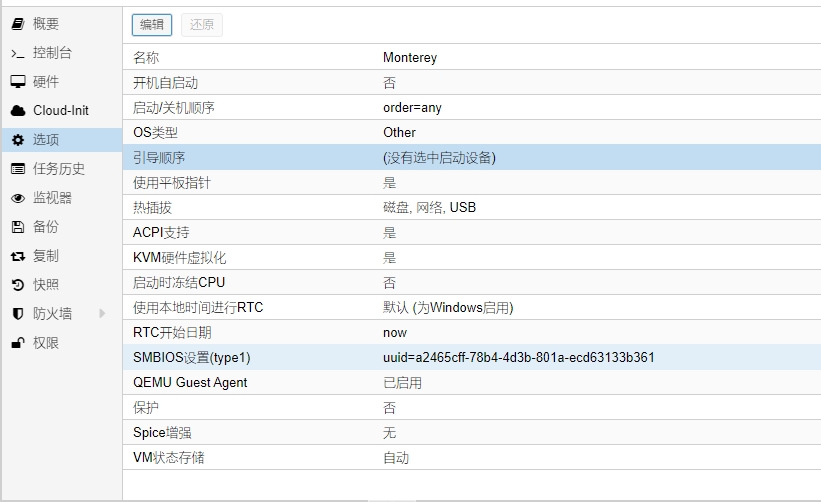Select the SMBIOS设置(type1) uuid row
821x502 pixels.
coord(470,357)
